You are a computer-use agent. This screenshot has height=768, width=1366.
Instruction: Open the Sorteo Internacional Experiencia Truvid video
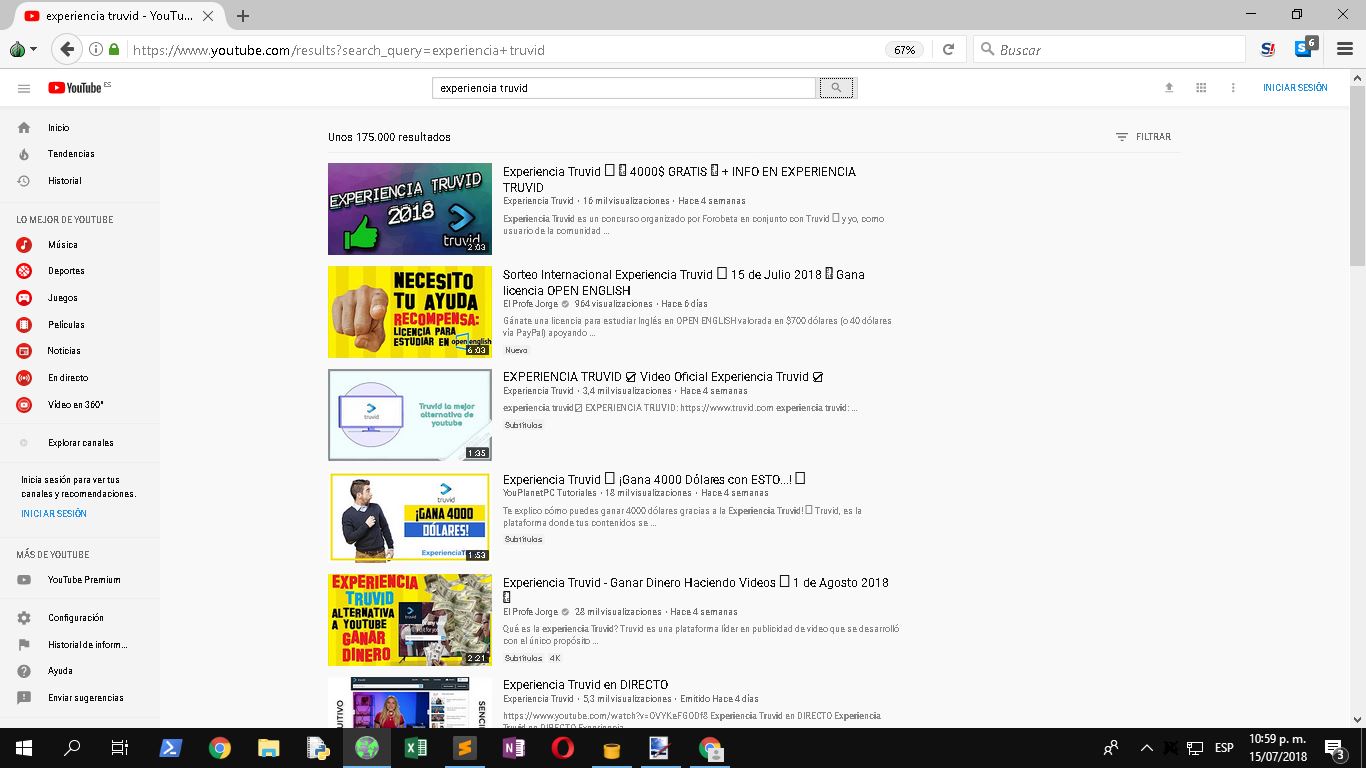pyautogui.click(x=684, y=282)
